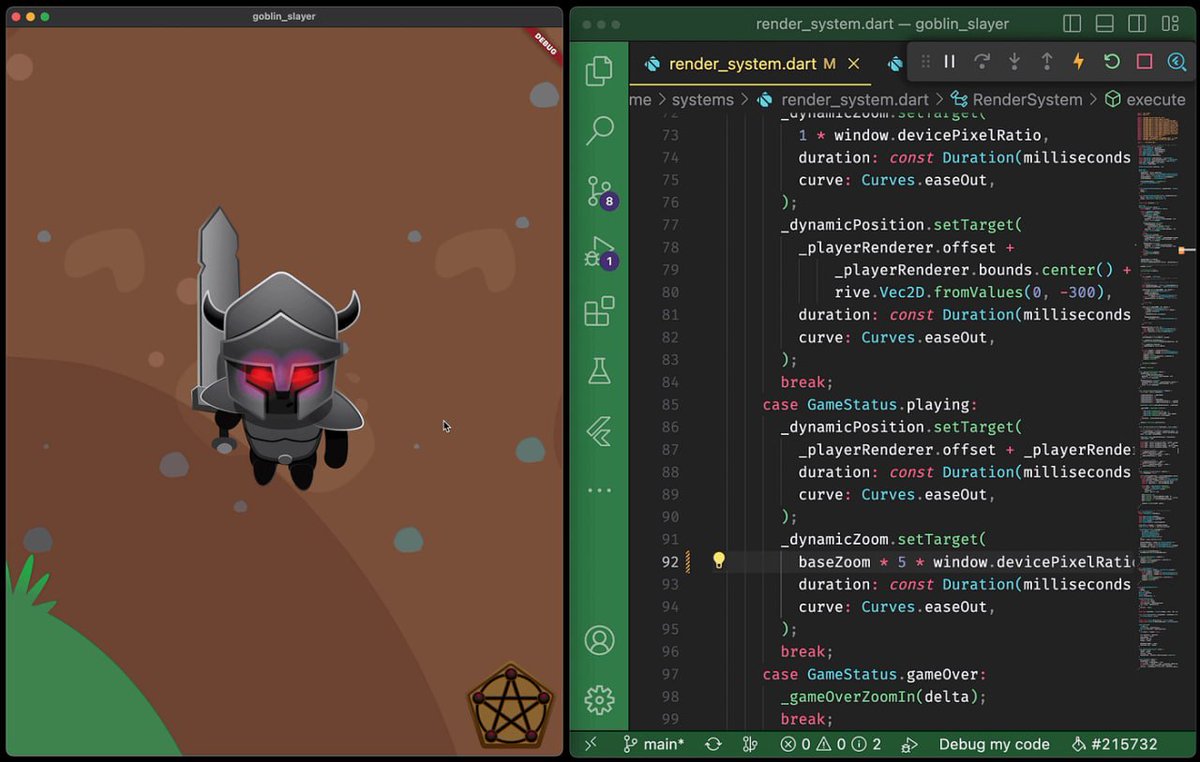Screen dimensions: 1200x762
Task: Toggle the primary side bar layout
Action: [1072, 23]
